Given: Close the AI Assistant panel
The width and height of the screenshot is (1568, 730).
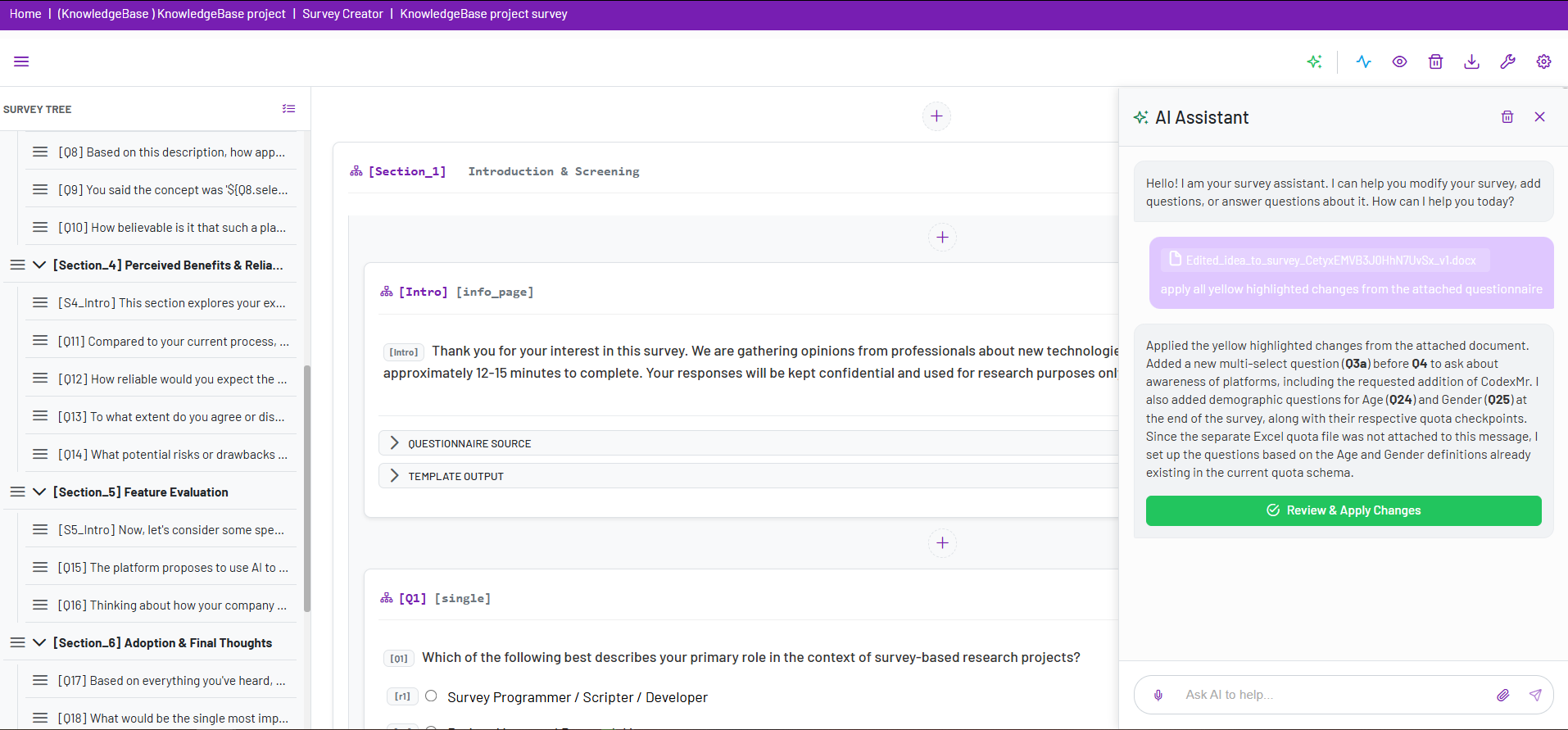Looking at the screenshot, I should pos(1539,117).
